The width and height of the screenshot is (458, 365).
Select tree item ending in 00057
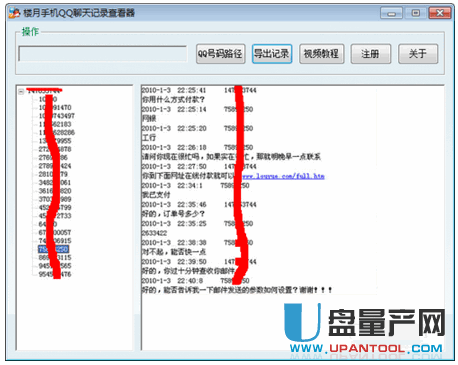(x=55, y=233)
